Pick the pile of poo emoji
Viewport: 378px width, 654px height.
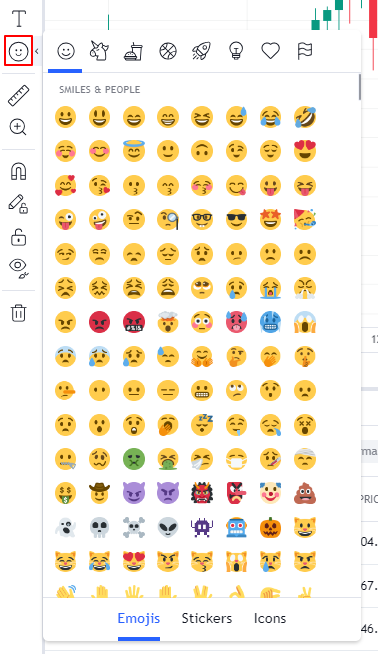coord(305,493)
